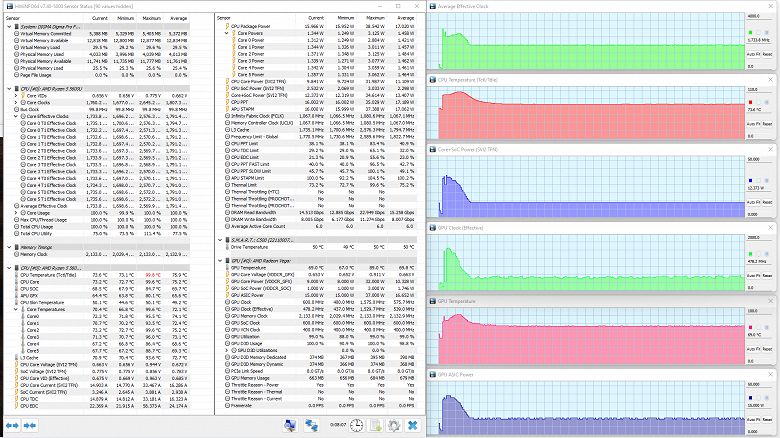The image size is (780, 438).
Task: Click Reset in Average Effective Clock graph
Action: (x=767, y=54)
